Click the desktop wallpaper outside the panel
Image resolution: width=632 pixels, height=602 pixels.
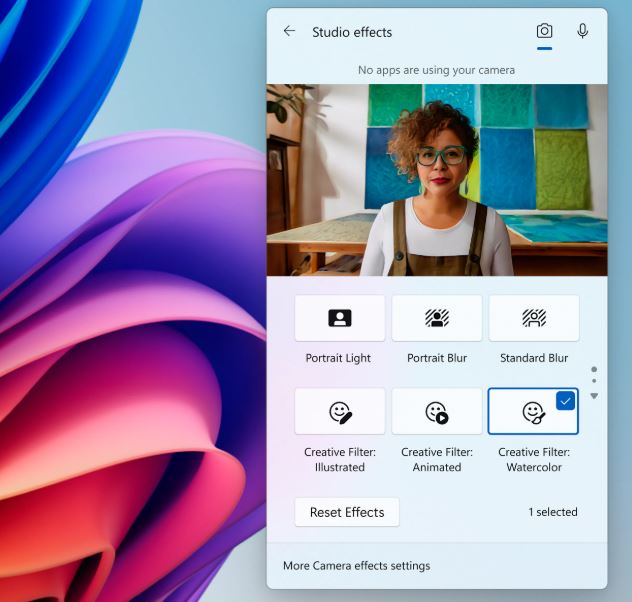[120, 300]
